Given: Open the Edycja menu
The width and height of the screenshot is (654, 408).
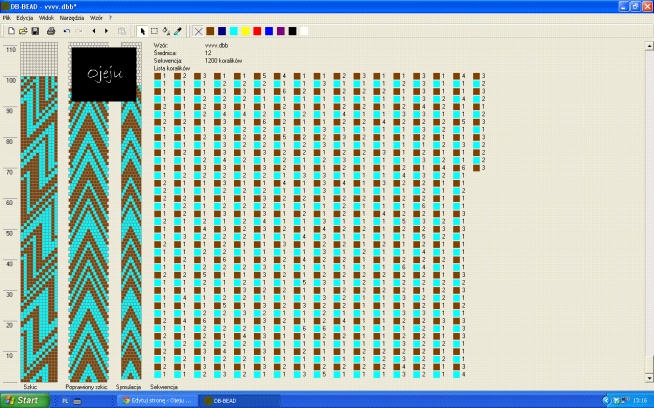Looking at the screenshot, I should click(25, 18).
